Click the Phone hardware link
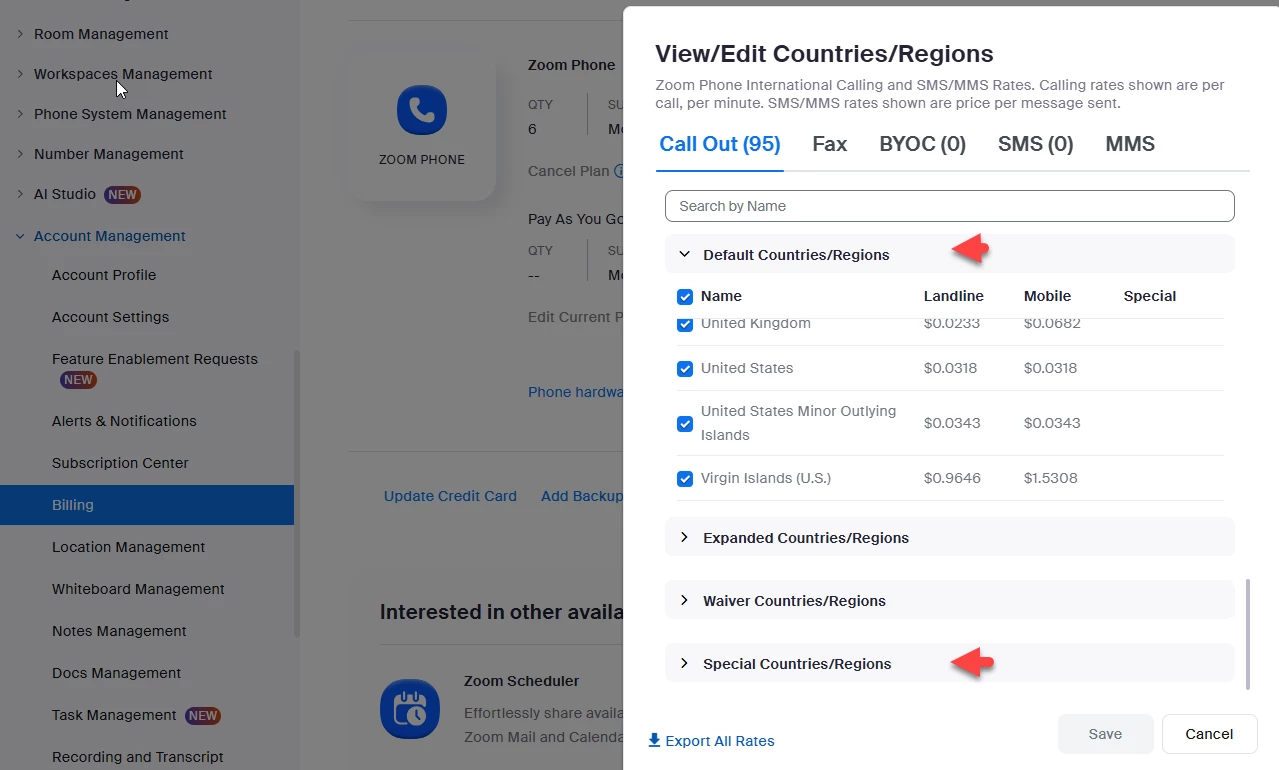This screenshot has width=1279, height=770. [x=575, y=392]
